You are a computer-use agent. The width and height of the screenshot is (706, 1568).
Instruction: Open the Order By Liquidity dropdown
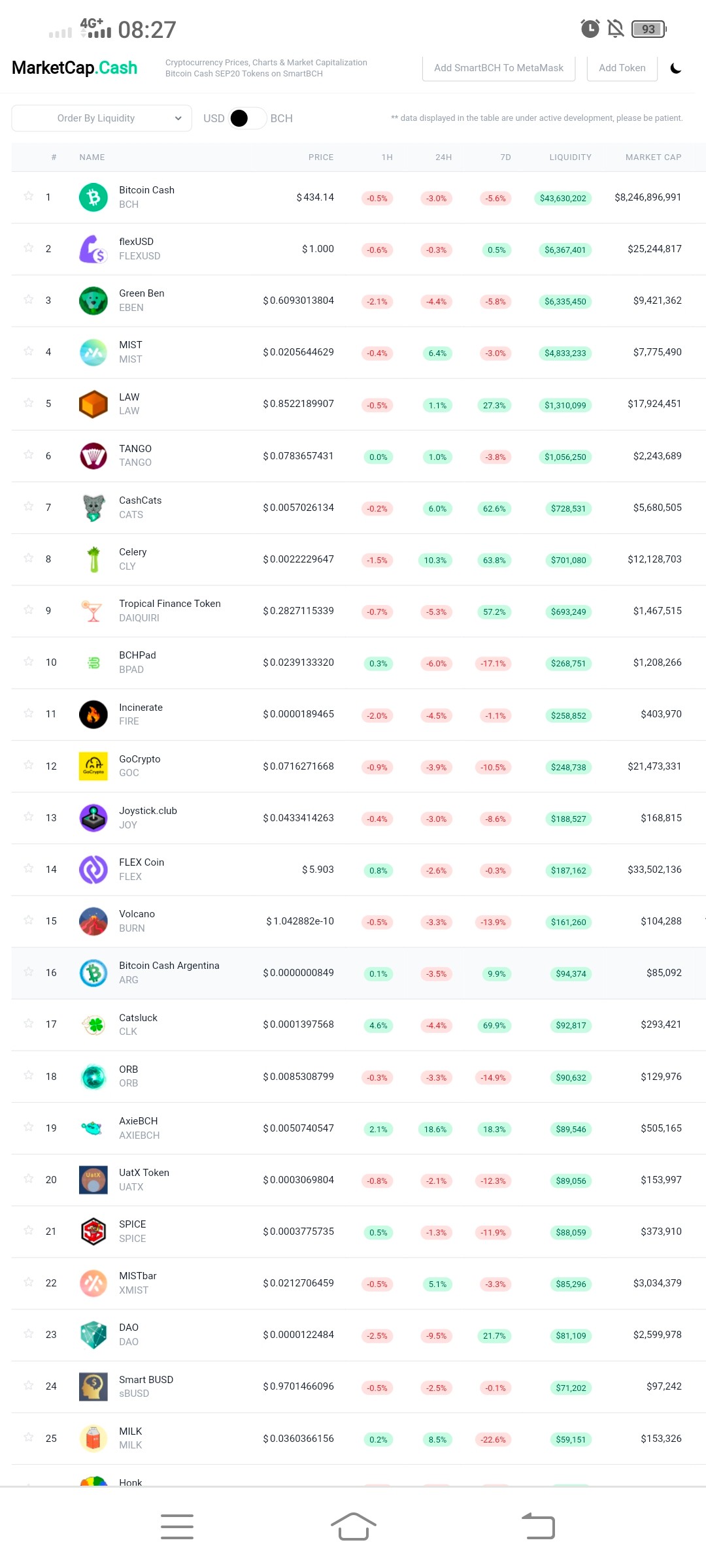[101, 118]
